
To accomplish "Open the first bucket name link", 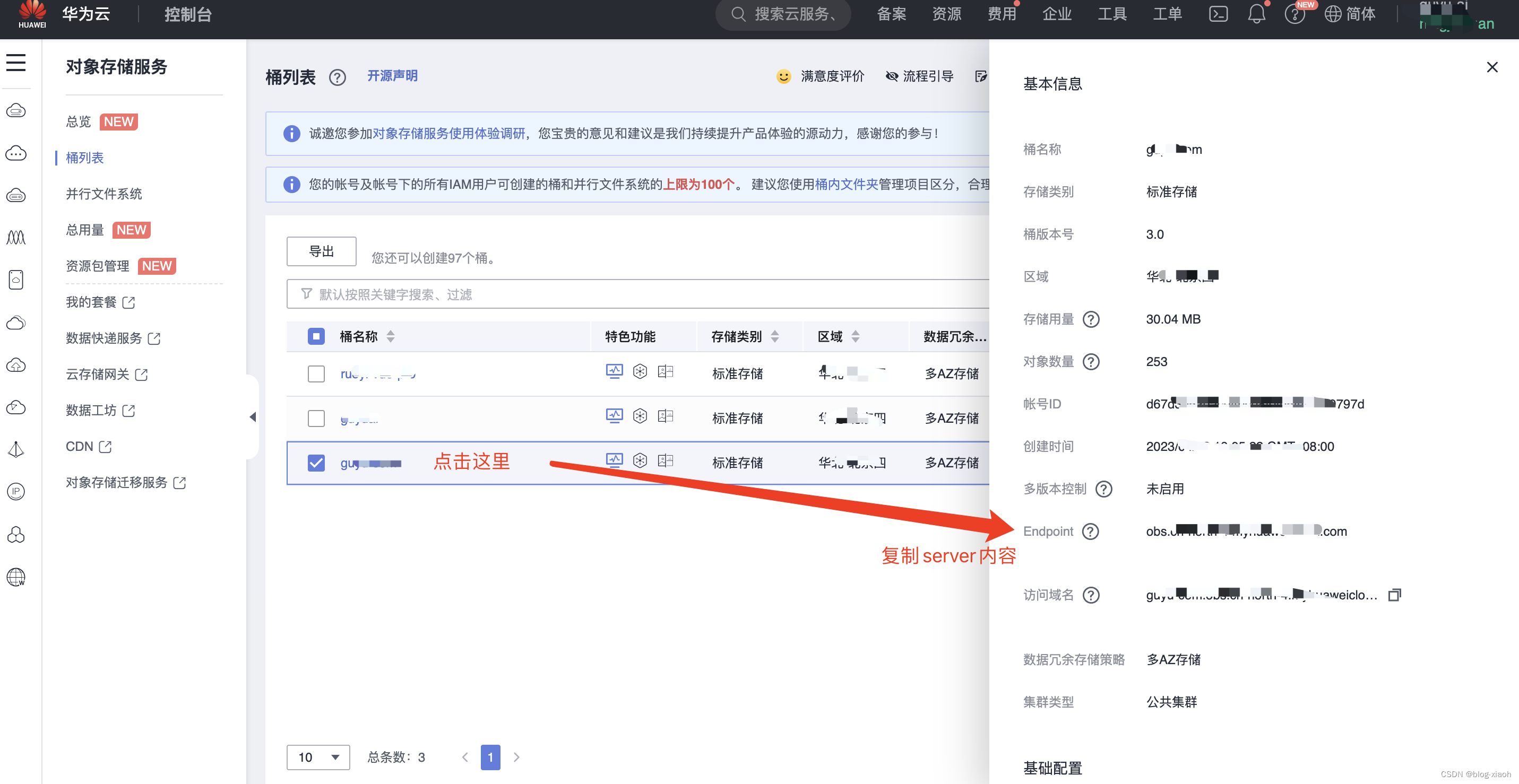I will tap(378, 374).
